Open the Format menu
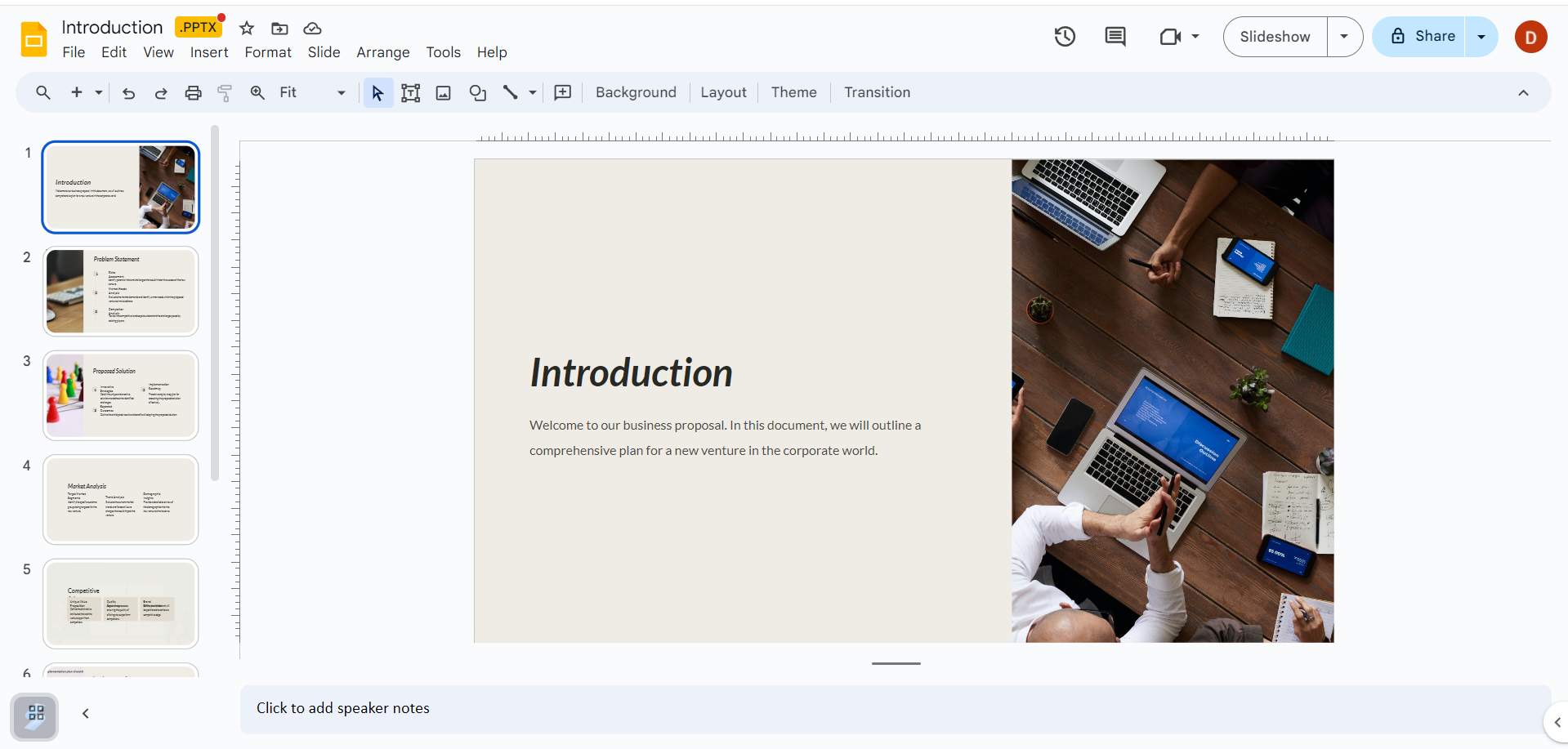The height and width of the screenshot is (749, 1568). click(268, 52)
